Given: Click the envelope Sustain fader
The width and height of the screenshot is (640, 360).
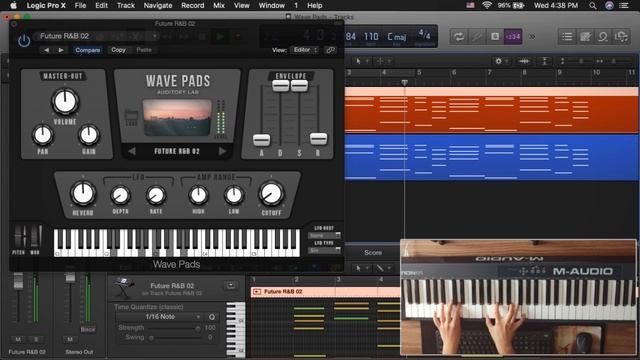Looking at the screenshot, I should tap(299, 86).
